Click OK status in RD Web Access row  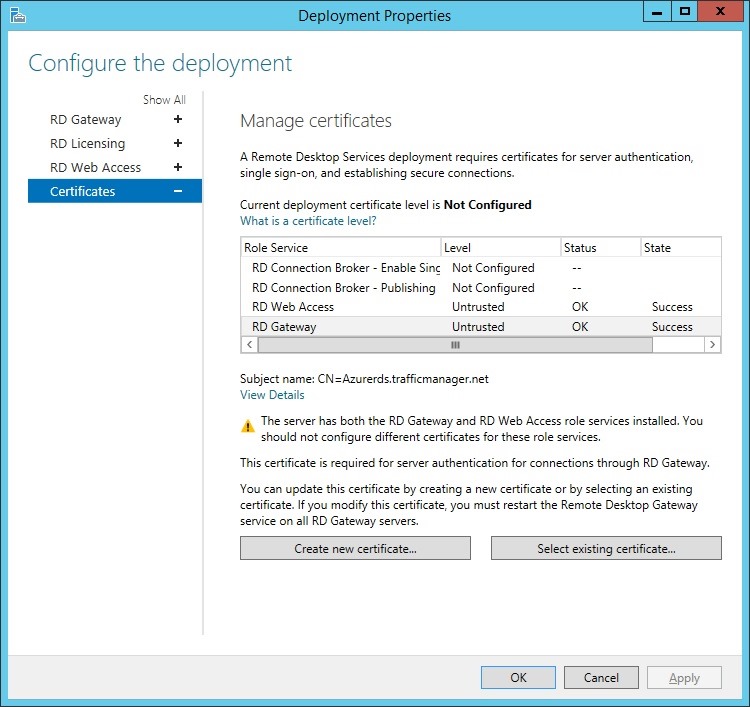pos(580,307)
